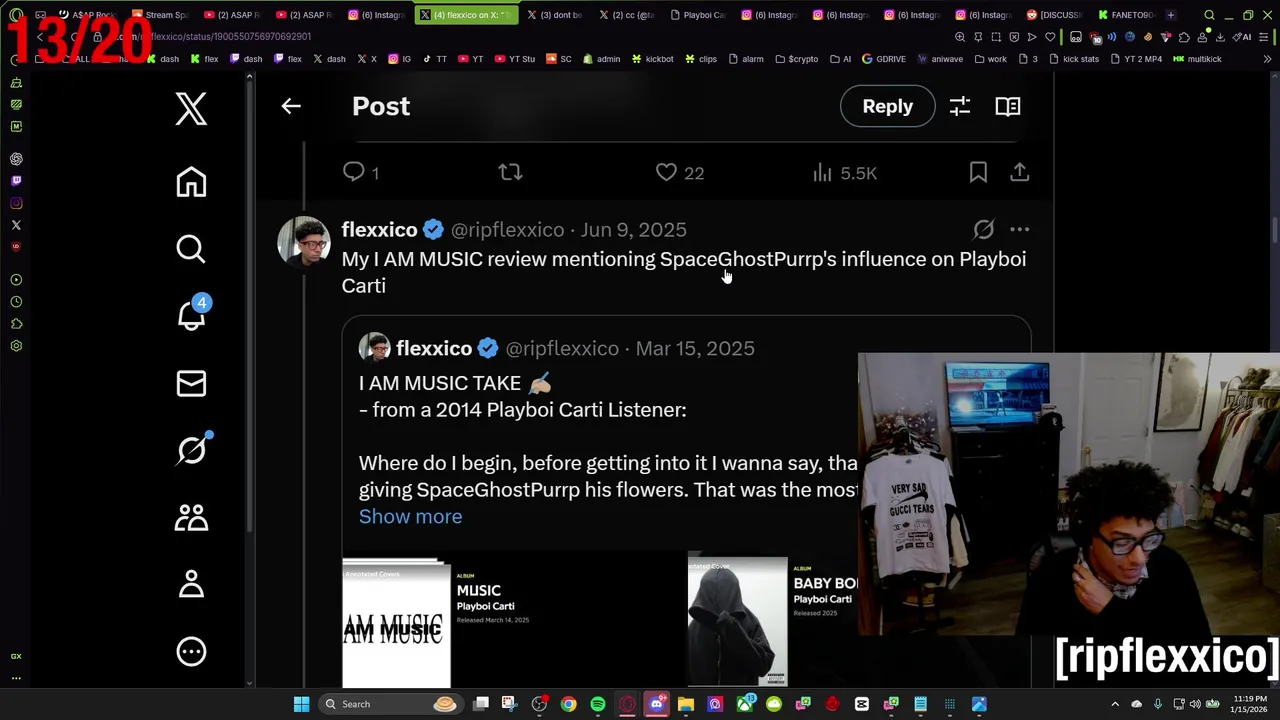Image resolution: width=1280 pixels, height=720 pixels.
Task: Click the Reply button in header
Action: (x=887, y=106)
